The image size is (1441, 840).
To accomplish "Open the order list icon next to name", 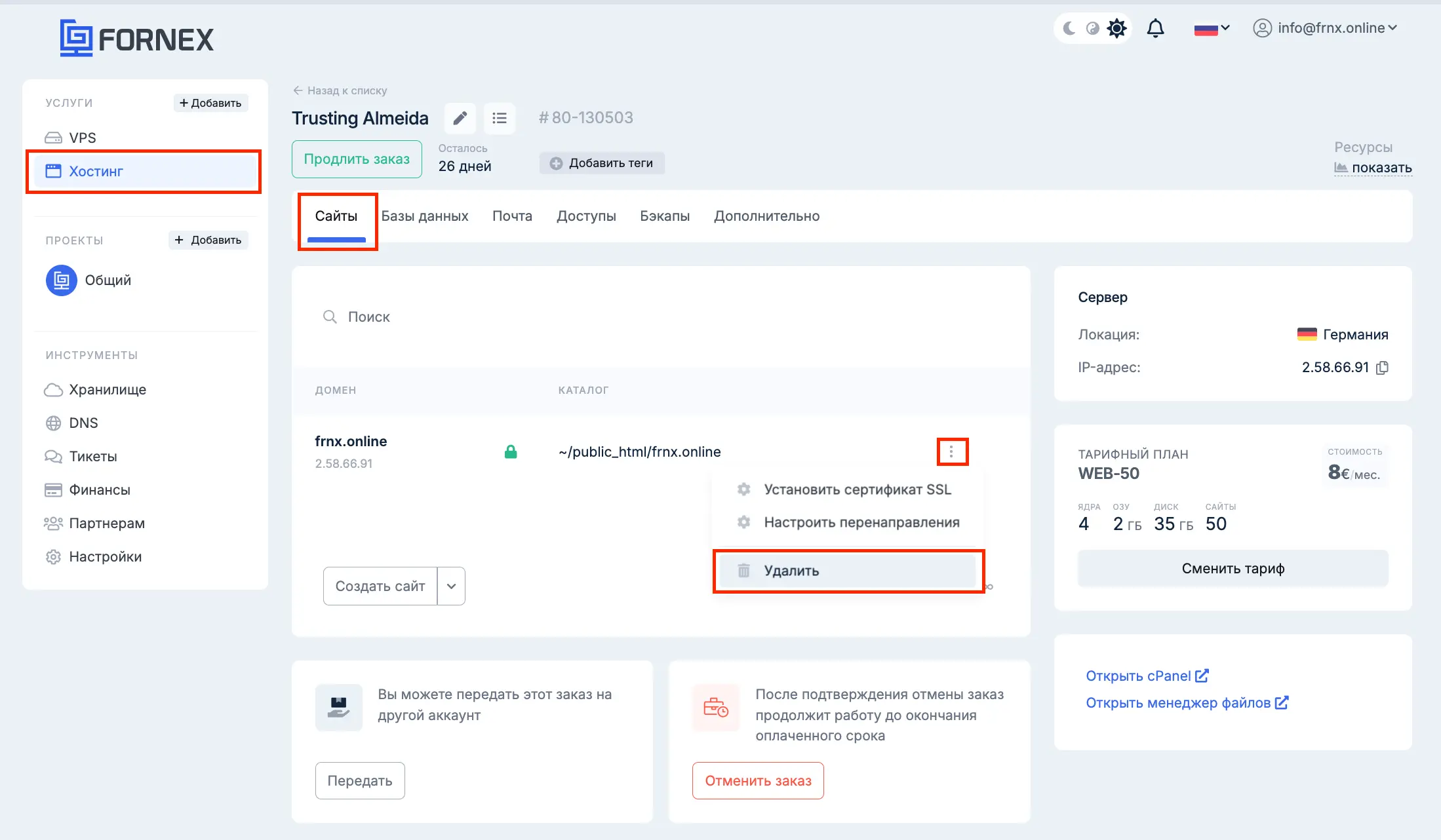I will point(500,118).
